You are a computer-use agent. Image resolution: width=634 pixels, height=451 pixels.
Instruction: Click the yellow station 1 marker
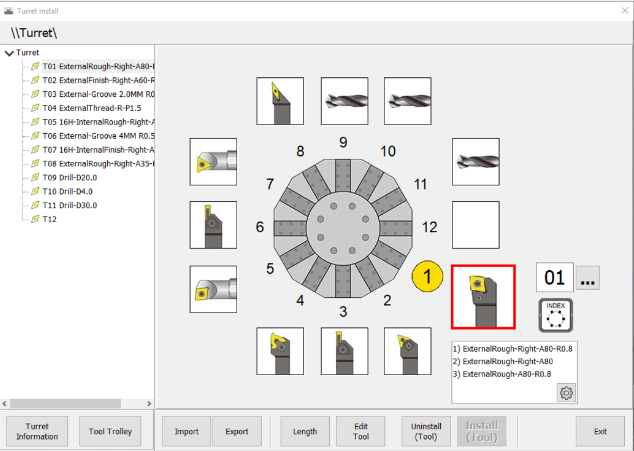[x=427, y=276]
